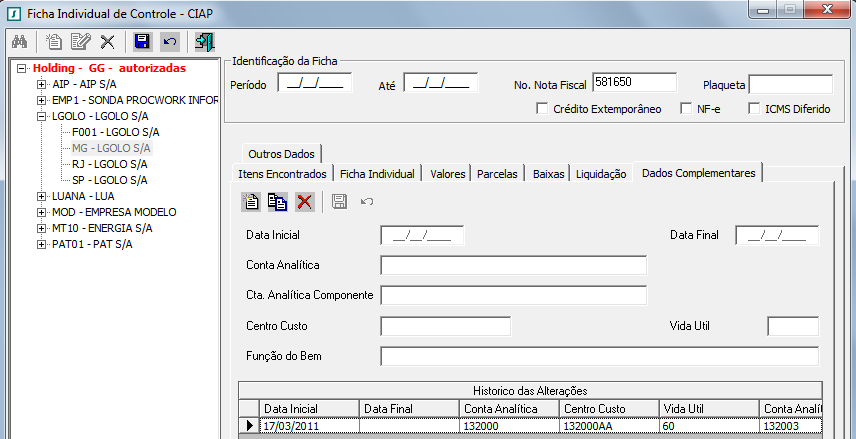This screenshot has height=439, width=856.
Task: Expand the AIP - AIP S/A tree node
Action: click(x=42, y=84)
